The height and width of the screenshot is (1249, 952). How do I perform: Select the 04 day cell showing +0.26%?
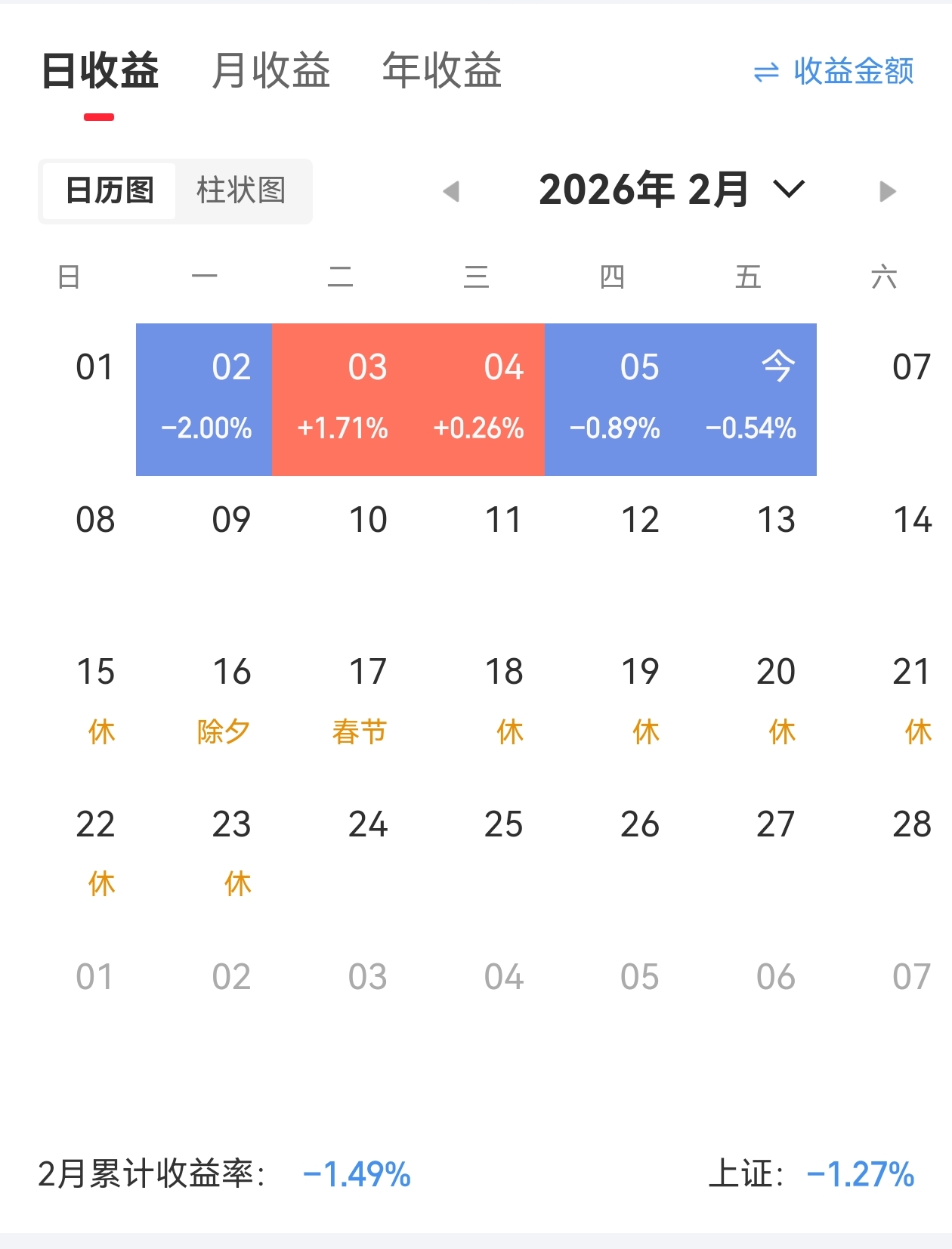click(476, 400)
